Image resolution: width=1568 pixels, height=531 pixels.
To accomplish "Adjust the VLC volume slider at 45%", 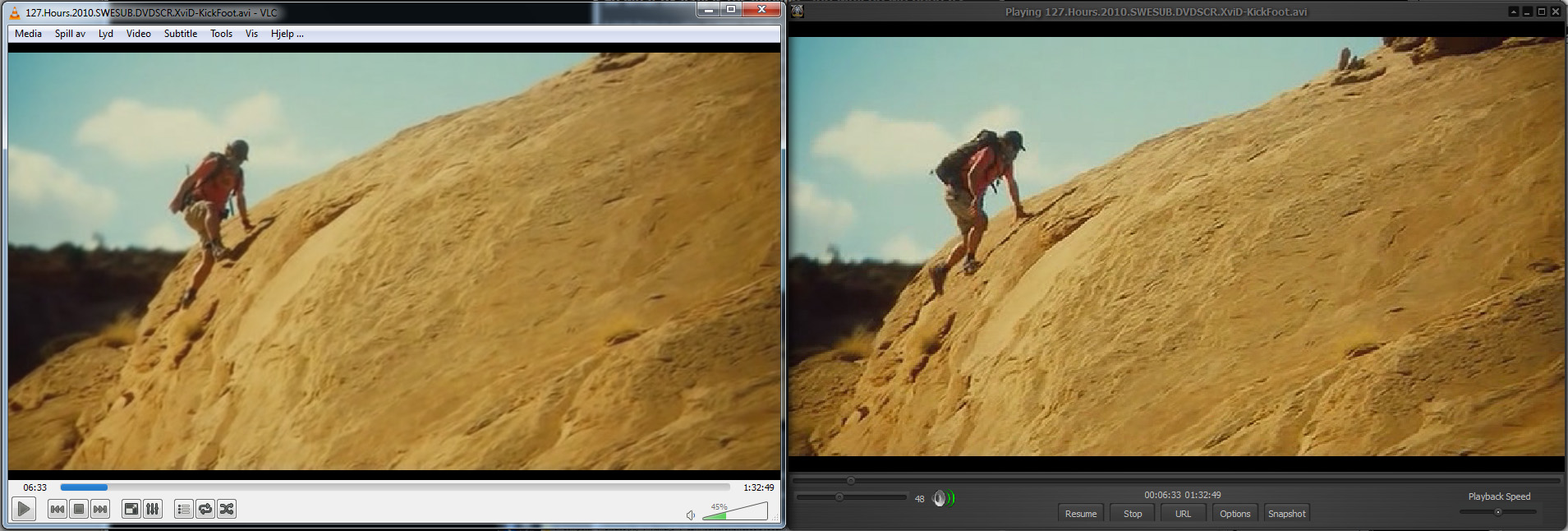I will pos(735,511).
